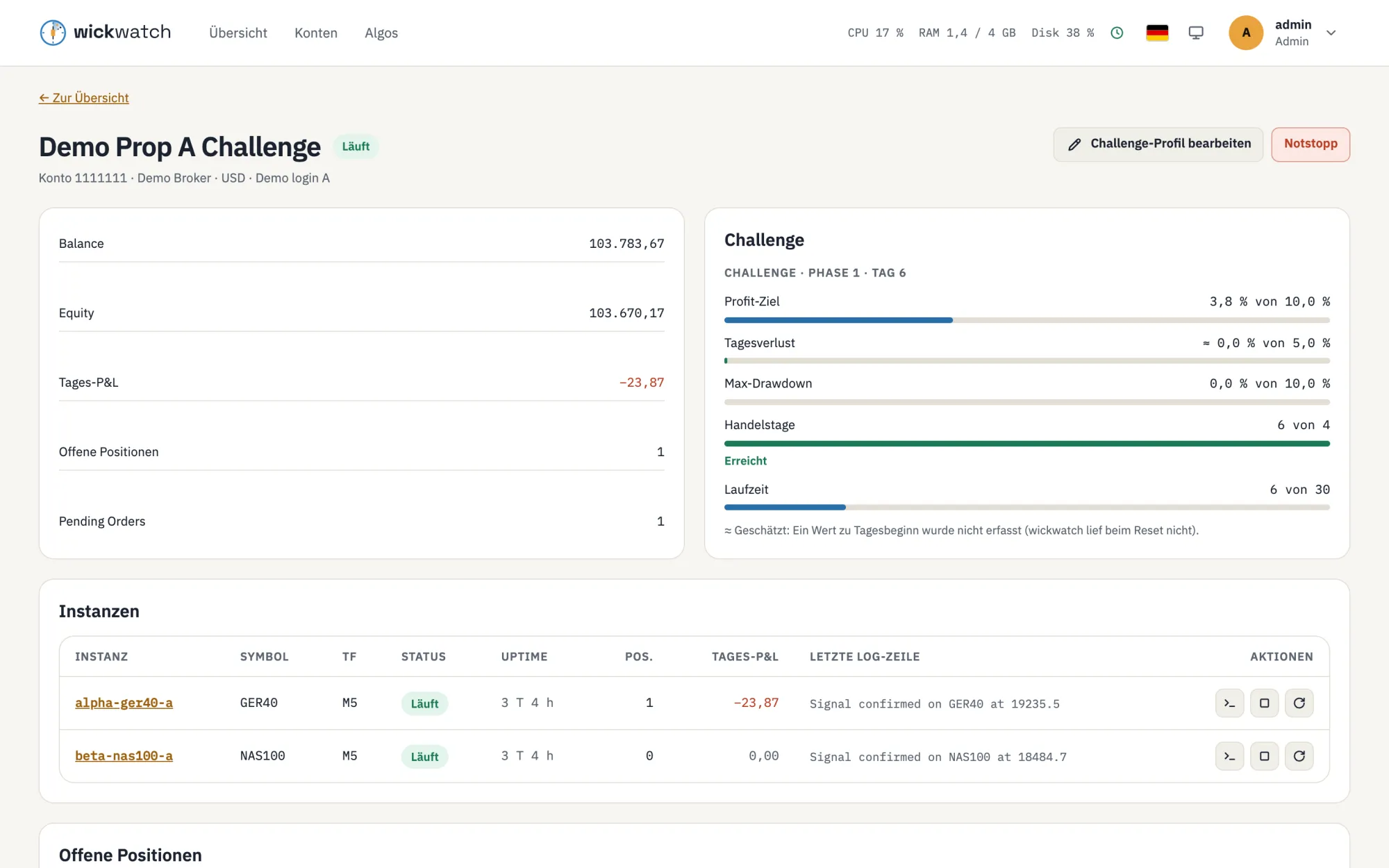Open the alpha-ger40-a instance link
The height and width of the screenshot is (868, 1389).
pos(124,703)
